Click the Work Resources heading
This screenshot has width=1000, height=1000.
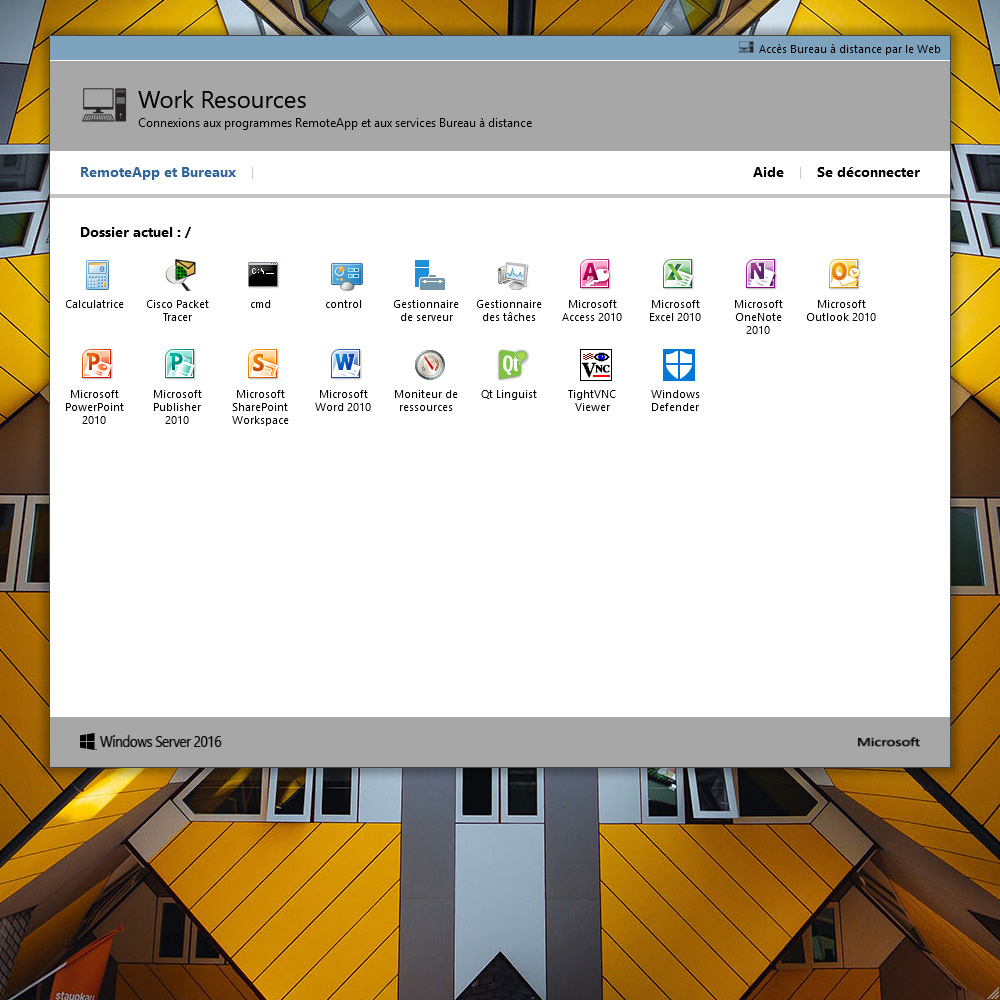click(x=222, y=100)
